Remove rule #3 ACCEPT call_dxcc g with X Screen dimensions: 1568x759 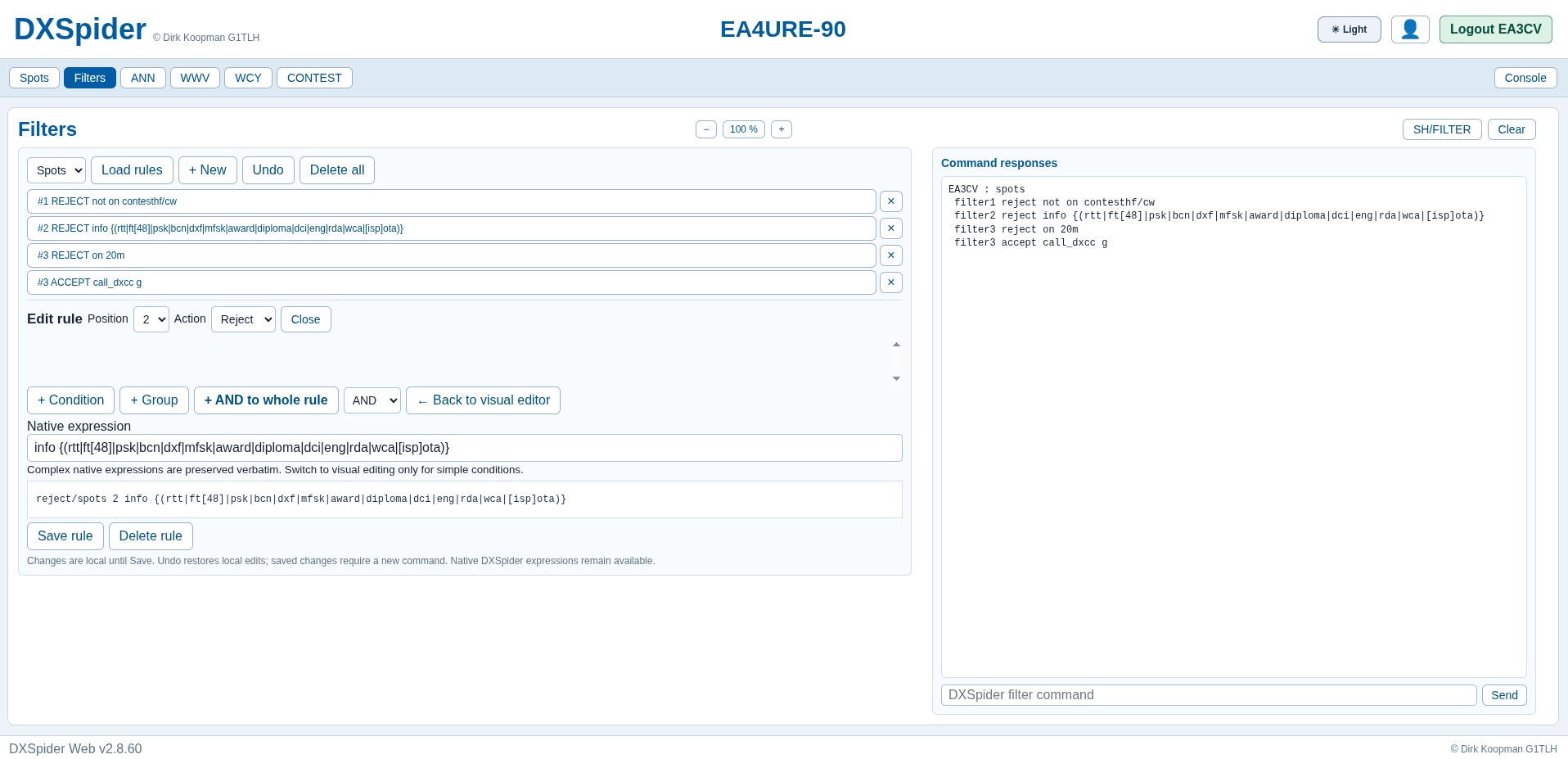[891, 282]
